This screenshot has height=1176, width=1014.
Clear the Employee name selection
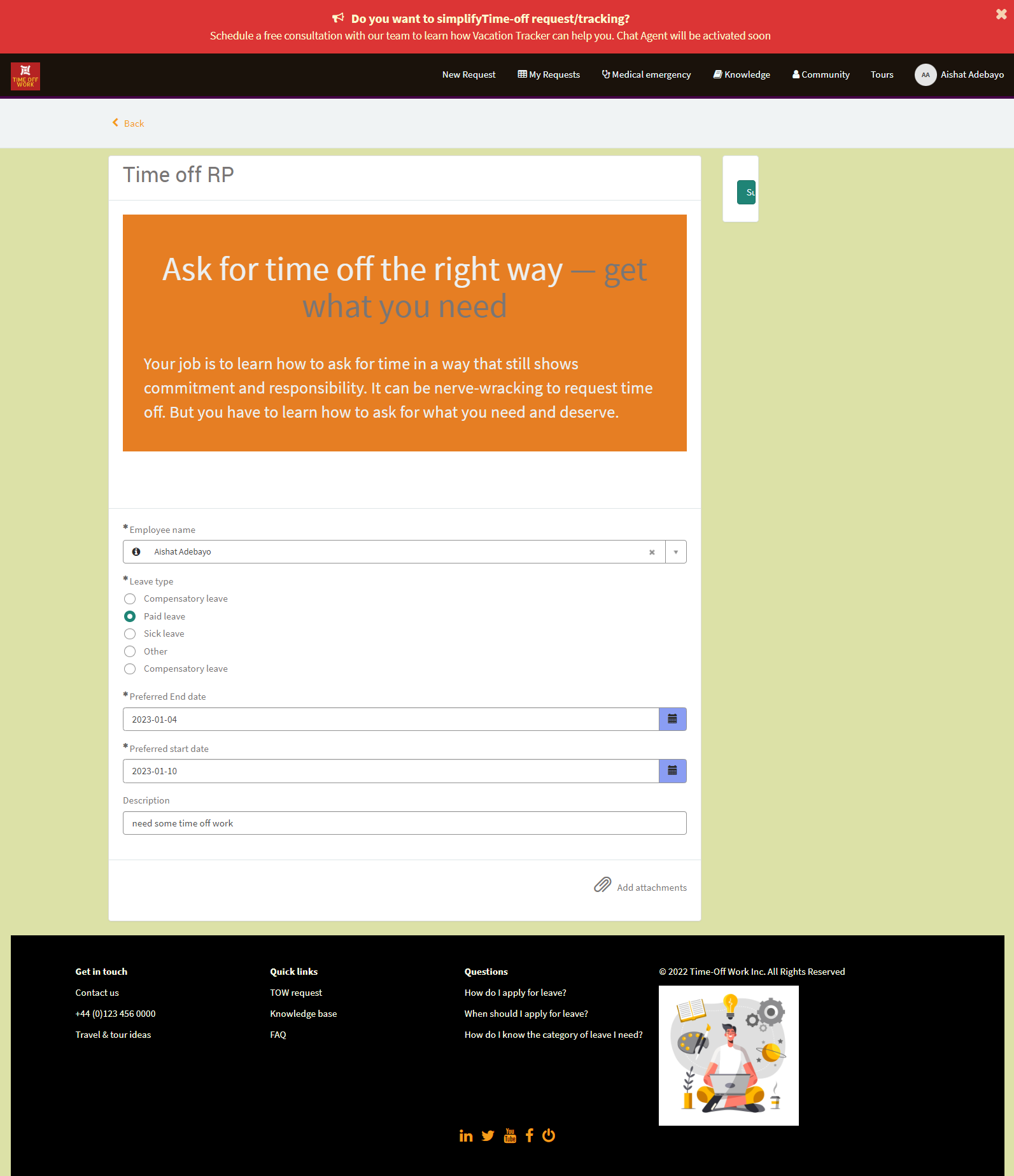coord(652,553)
